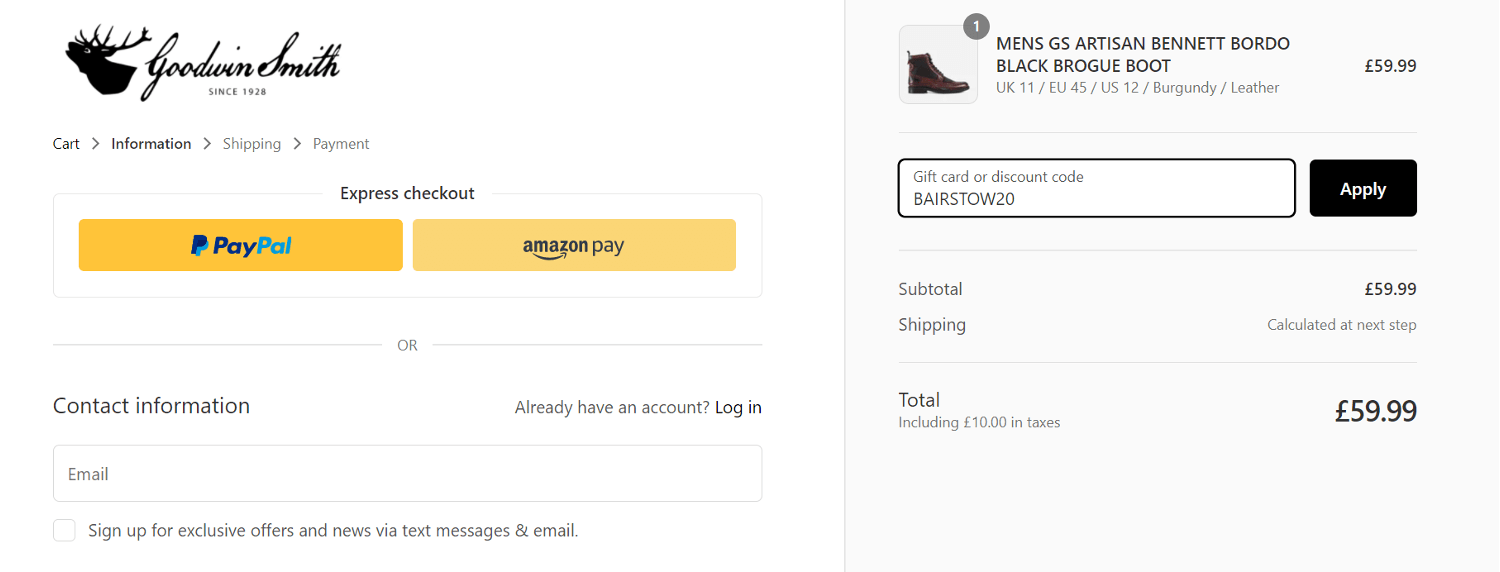
Task: Open the Log in link
Action: pos(738,407)
